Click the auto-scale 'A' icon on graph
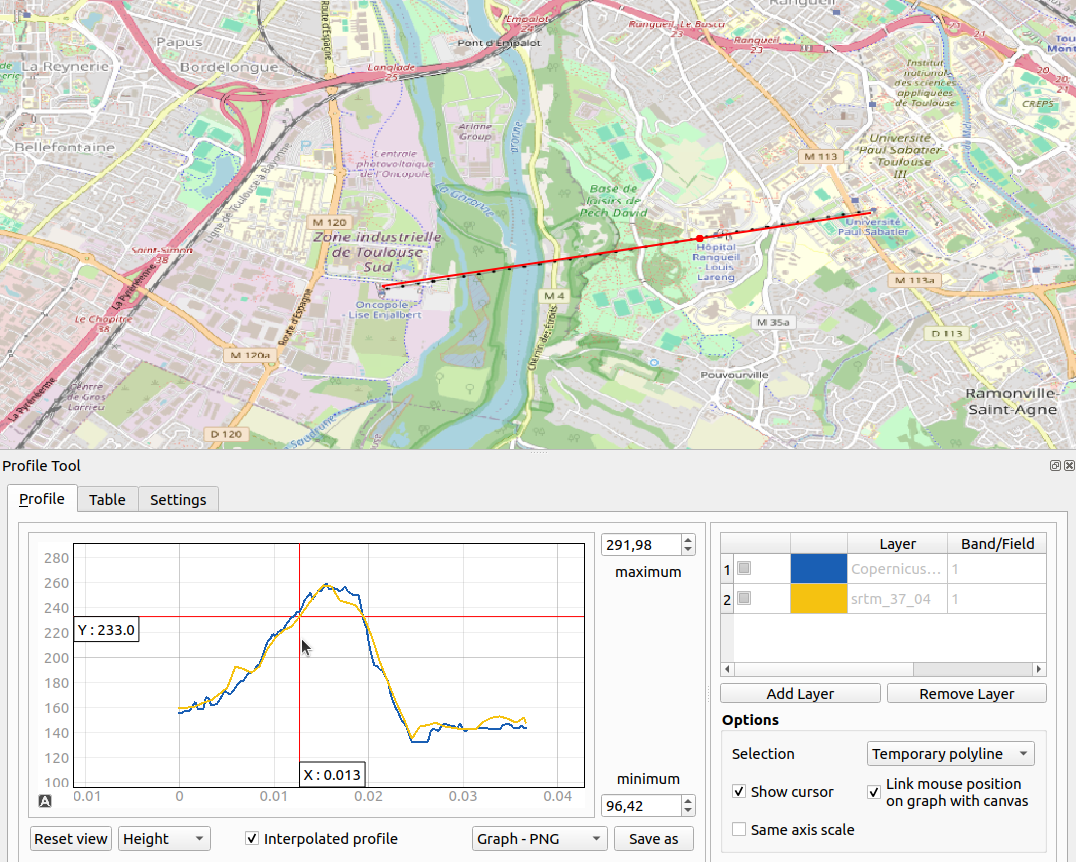The image size is (1076, 862). [45, 800]
